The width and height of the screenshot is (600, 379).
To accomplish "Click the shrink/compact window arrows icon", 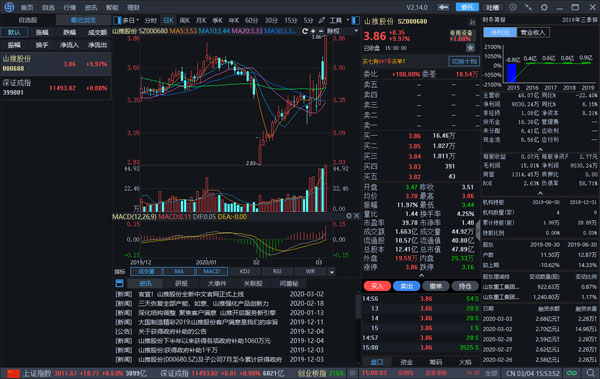I will [x=528, y=7].
